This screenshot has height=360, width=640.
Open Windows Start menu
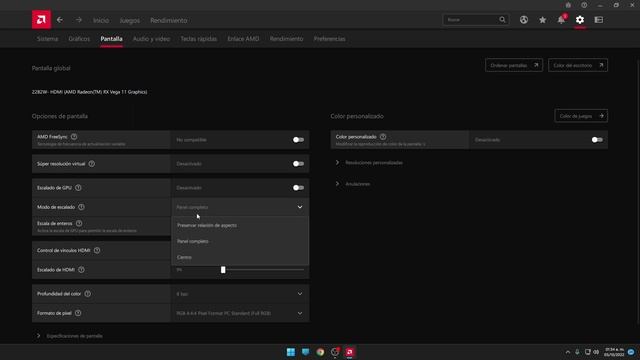coord(291,352)
